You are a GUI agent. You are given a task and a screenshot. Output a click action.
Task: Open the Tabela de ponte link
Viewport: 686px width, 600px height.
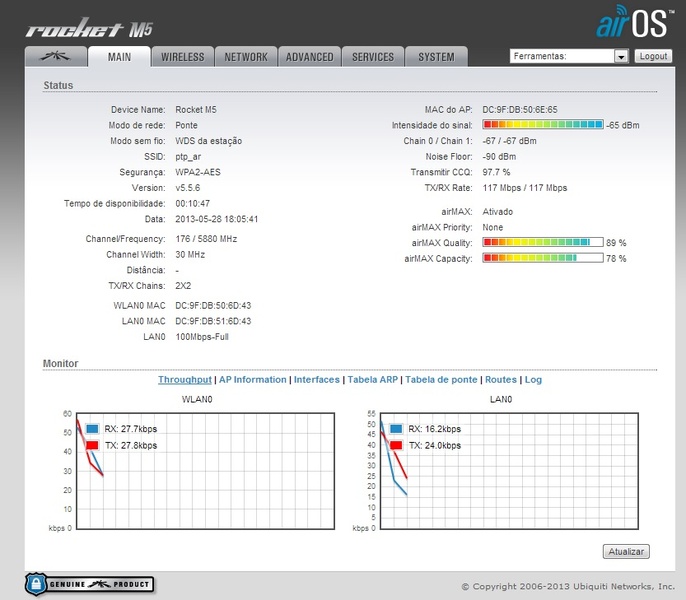coord(441,379)
